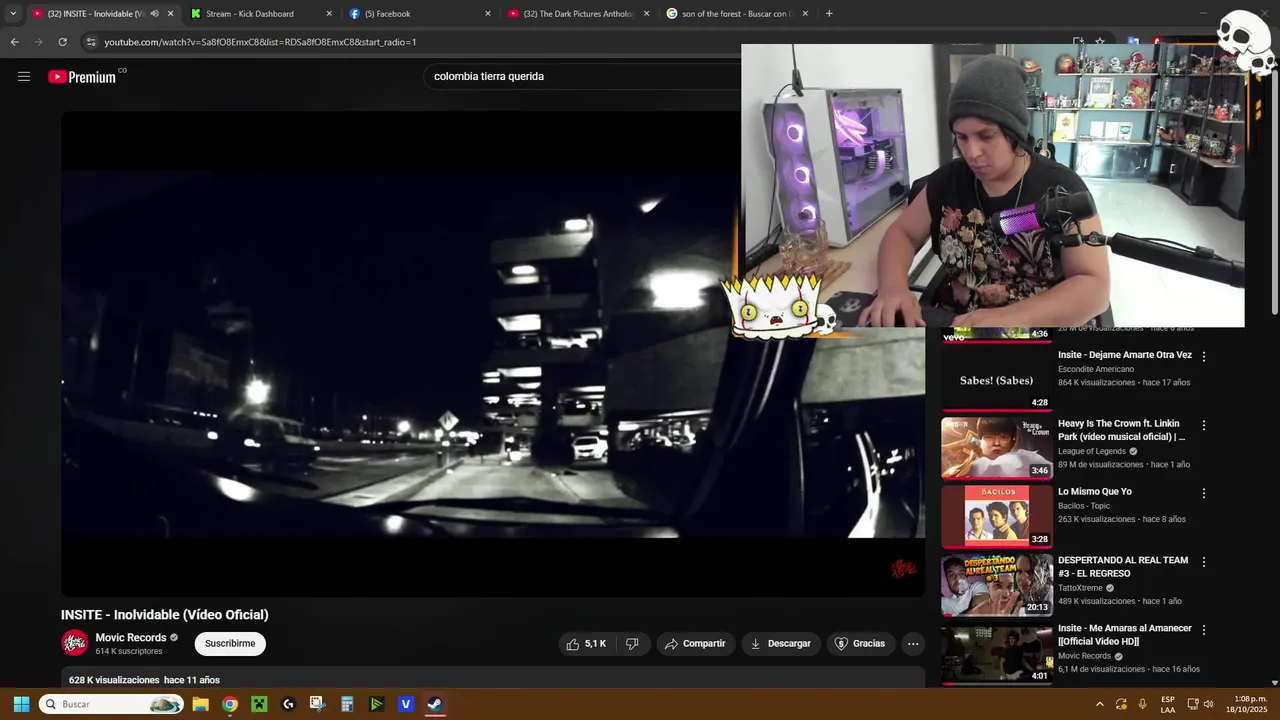This screenshot has width=1280, height=720.
Task: Click the Suscribirme button
Action: 230,644
